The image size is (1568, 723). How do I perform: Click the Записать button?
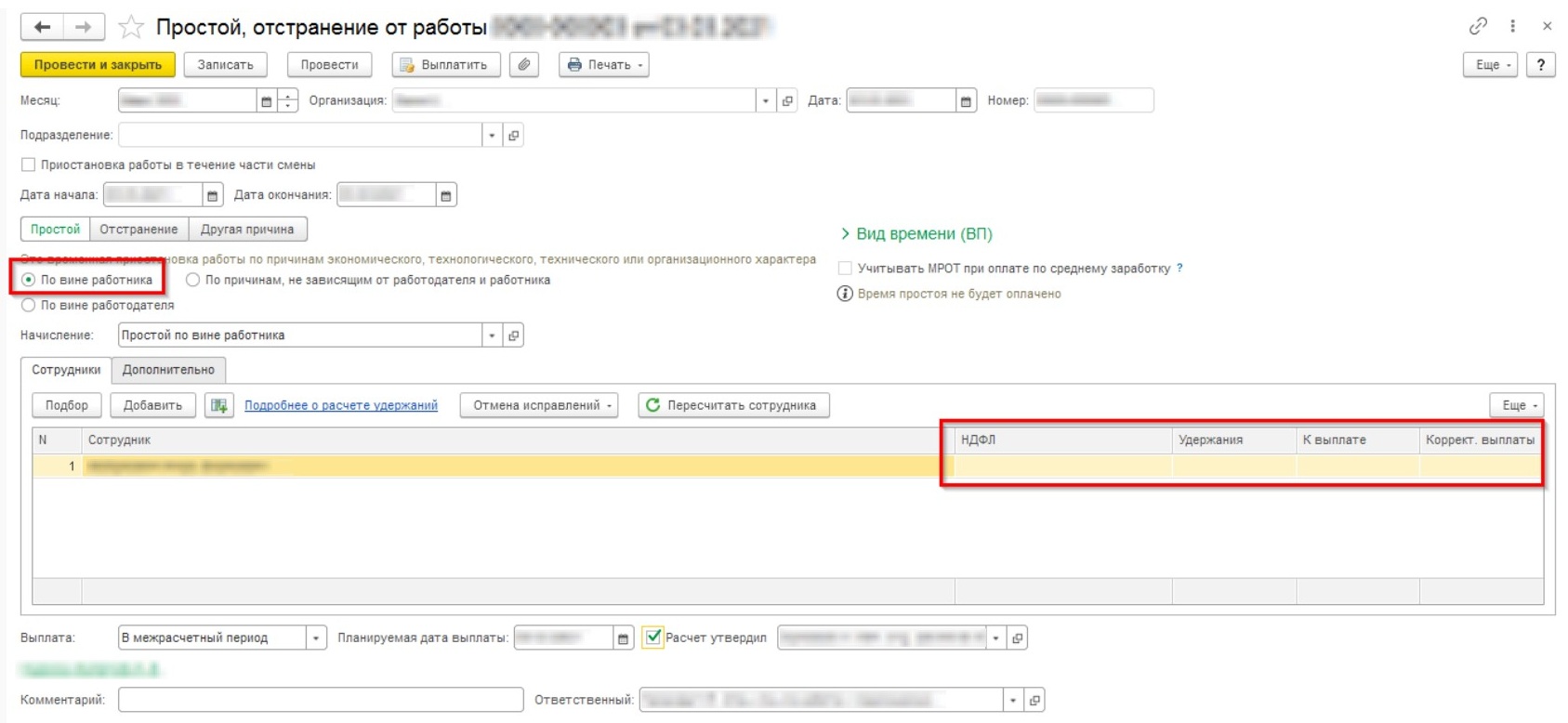(x=225, y=65)
